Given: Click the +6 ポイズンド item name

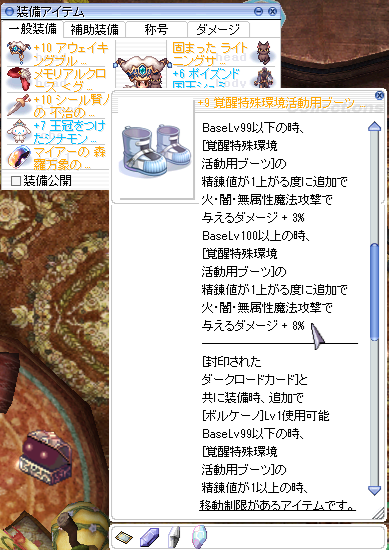Looking at the screenshot, I should [x=207, y=79].
